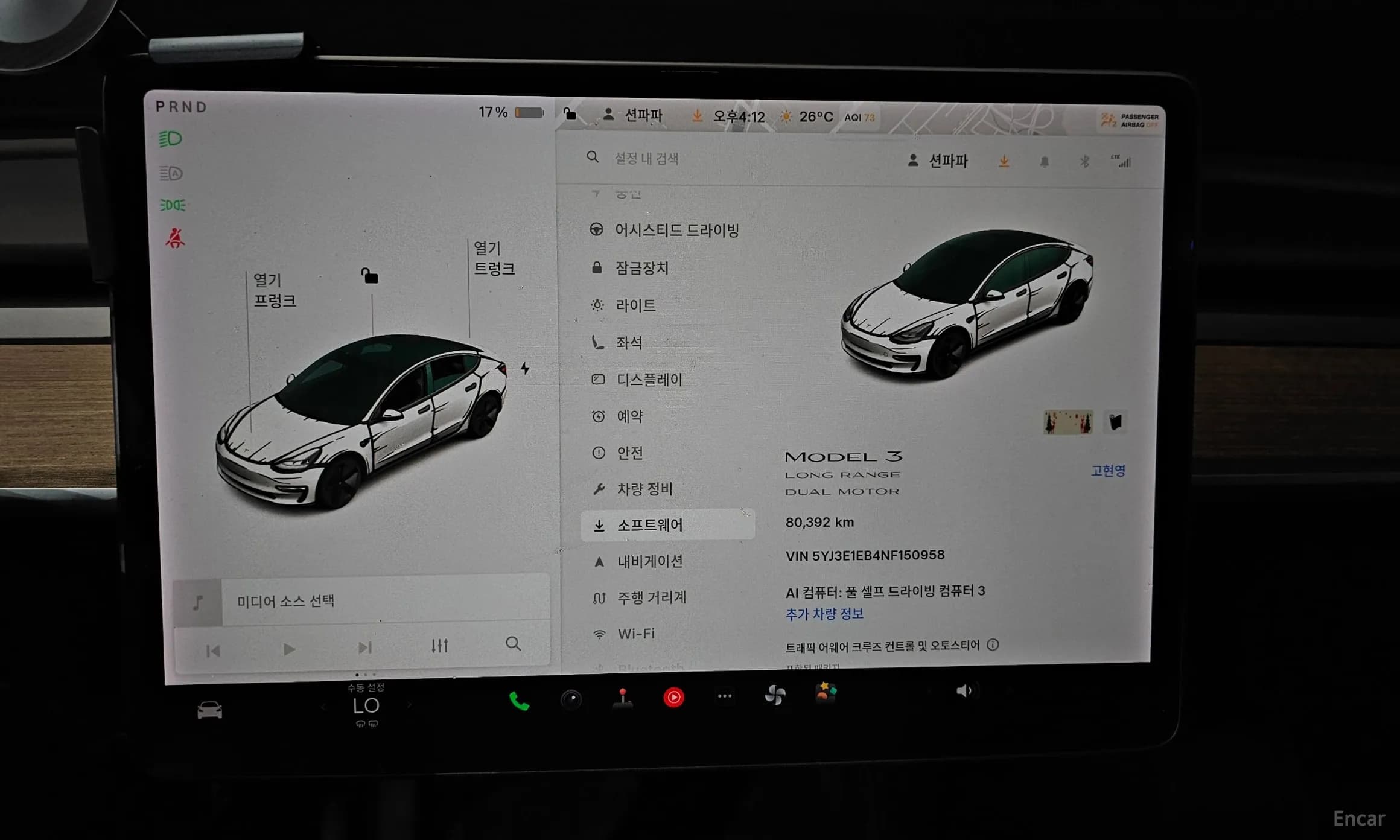
Task: Tap the colorful thumbnail under car image
Action: point(1068,422)
